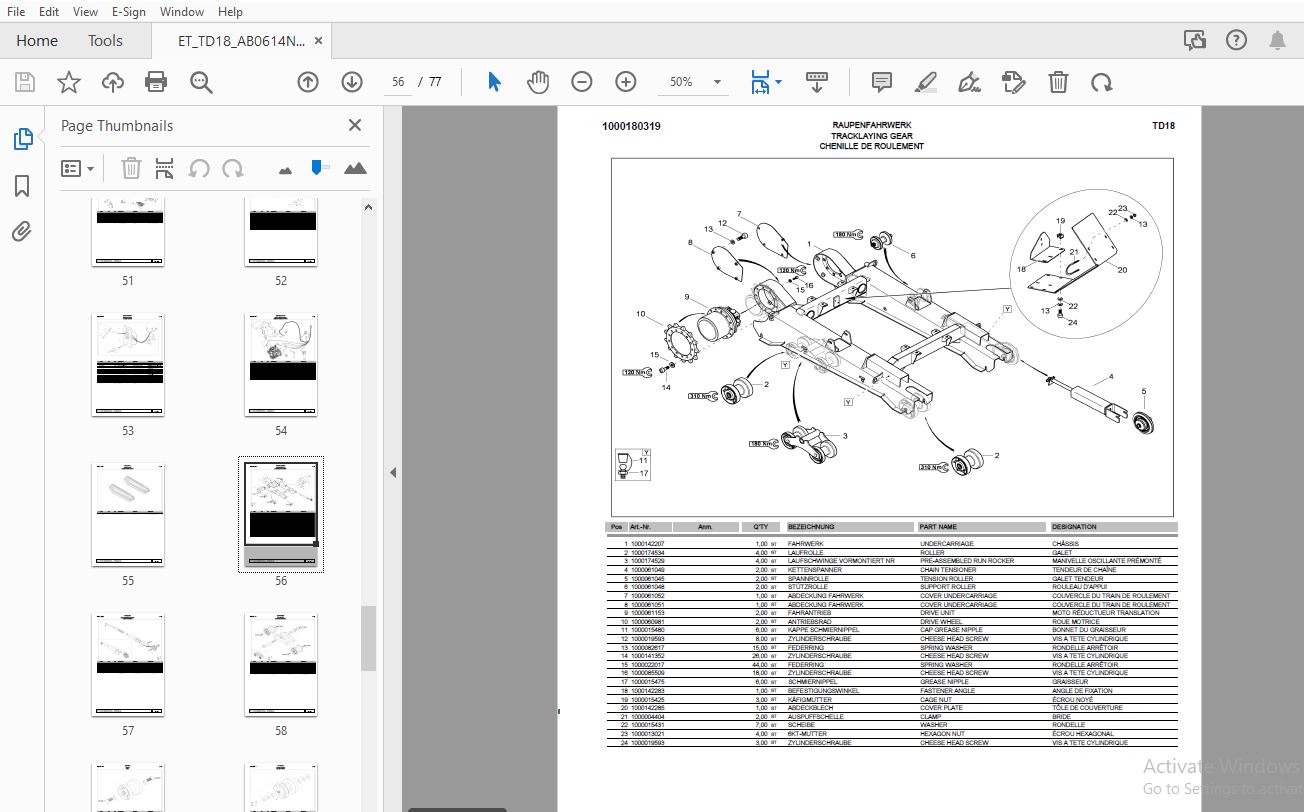Viewport: 1304px width, 812px height.
Task: Open the Edit menu
Action: (48, 11)
